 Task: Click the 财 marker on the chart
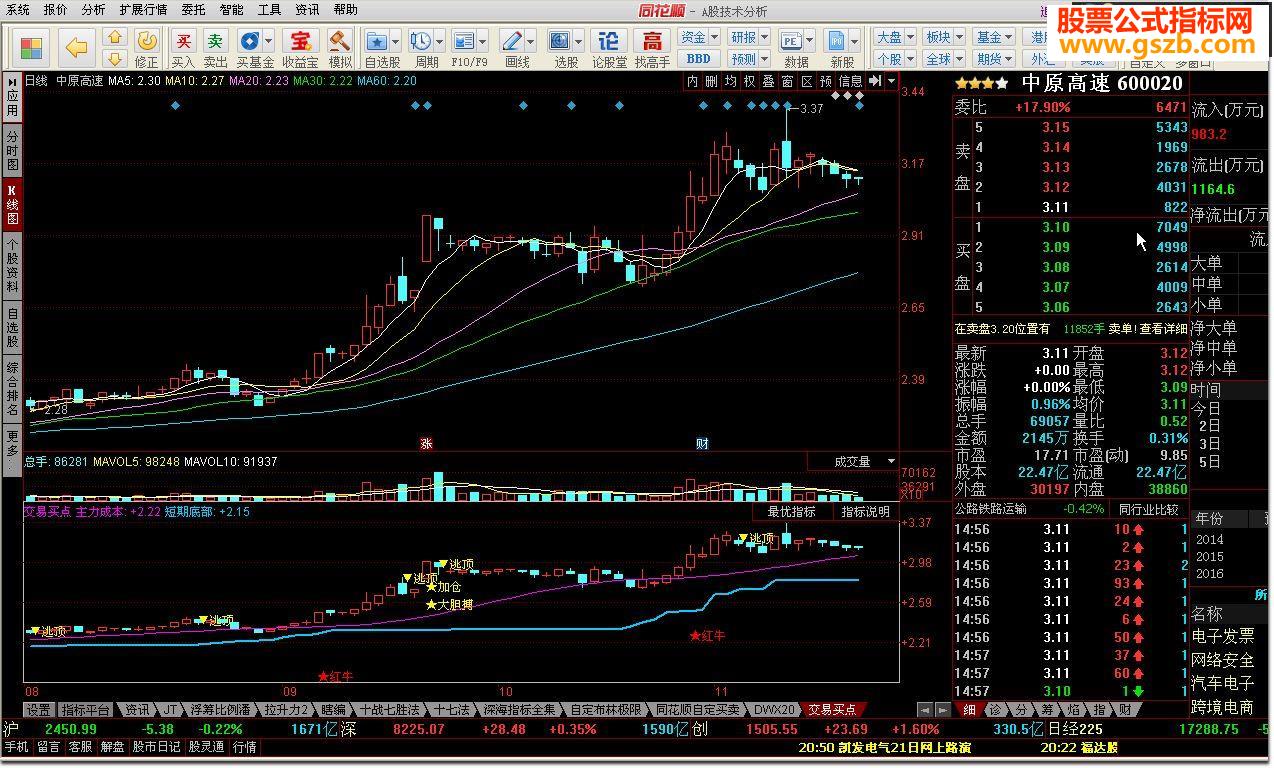click(702, 443)
